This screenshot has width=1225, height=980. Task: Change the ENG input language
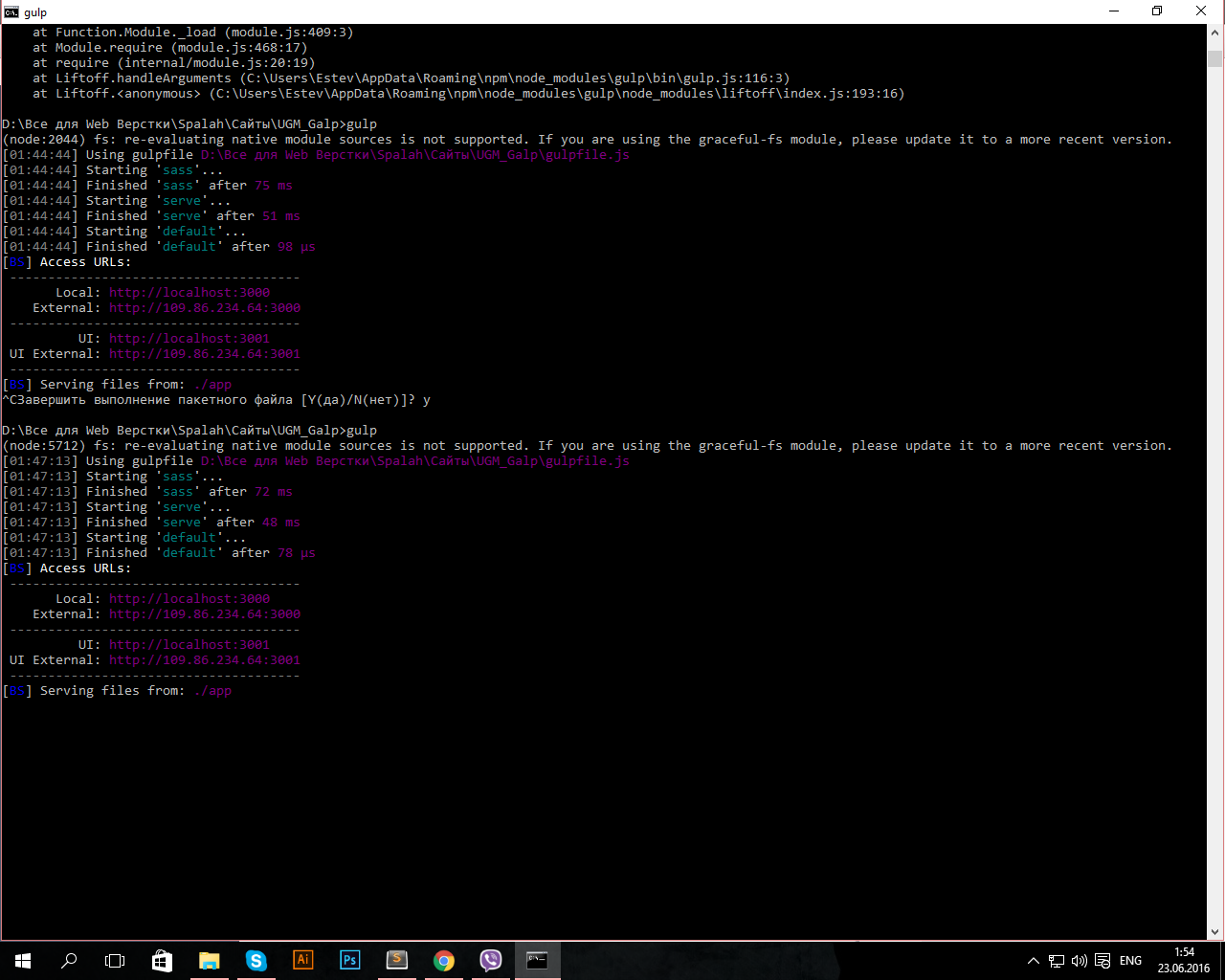pyautogui.click(x=1130, y=961)
